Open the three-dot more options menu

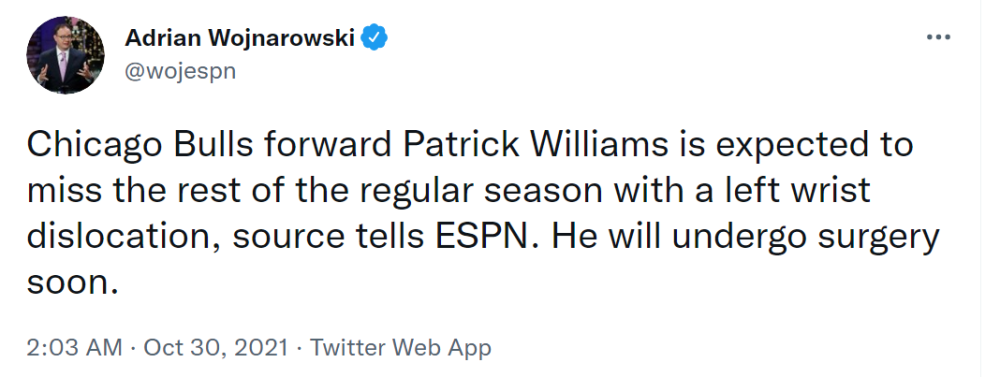pyautogui.click(x=938, y=38)
